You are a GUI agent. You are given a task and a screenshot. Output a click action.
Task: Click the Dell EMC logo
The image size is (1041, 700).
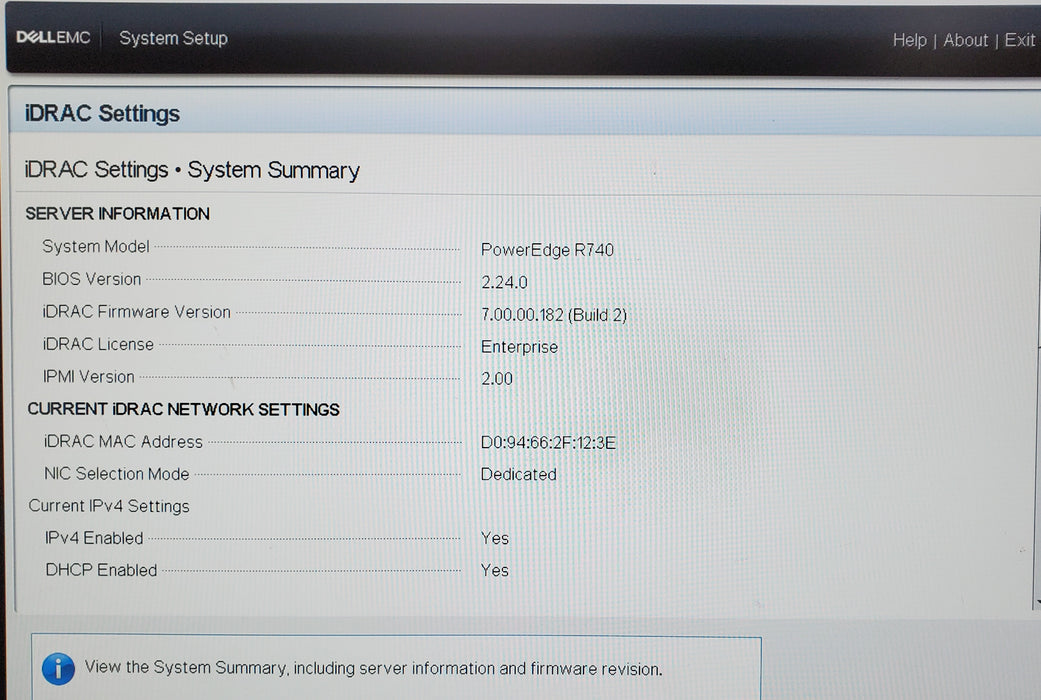53,37
